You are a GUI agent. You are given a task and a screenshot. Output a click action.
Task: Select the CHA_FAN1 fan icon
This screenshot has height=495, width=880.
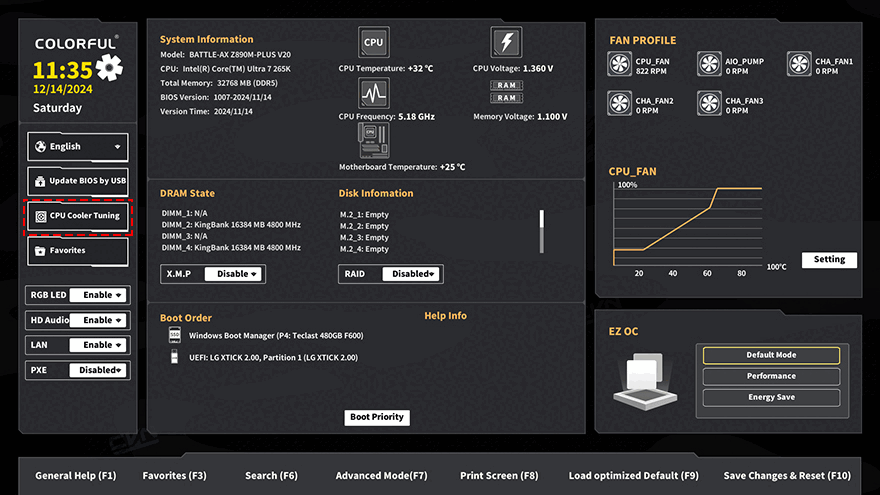pos(799,64)
